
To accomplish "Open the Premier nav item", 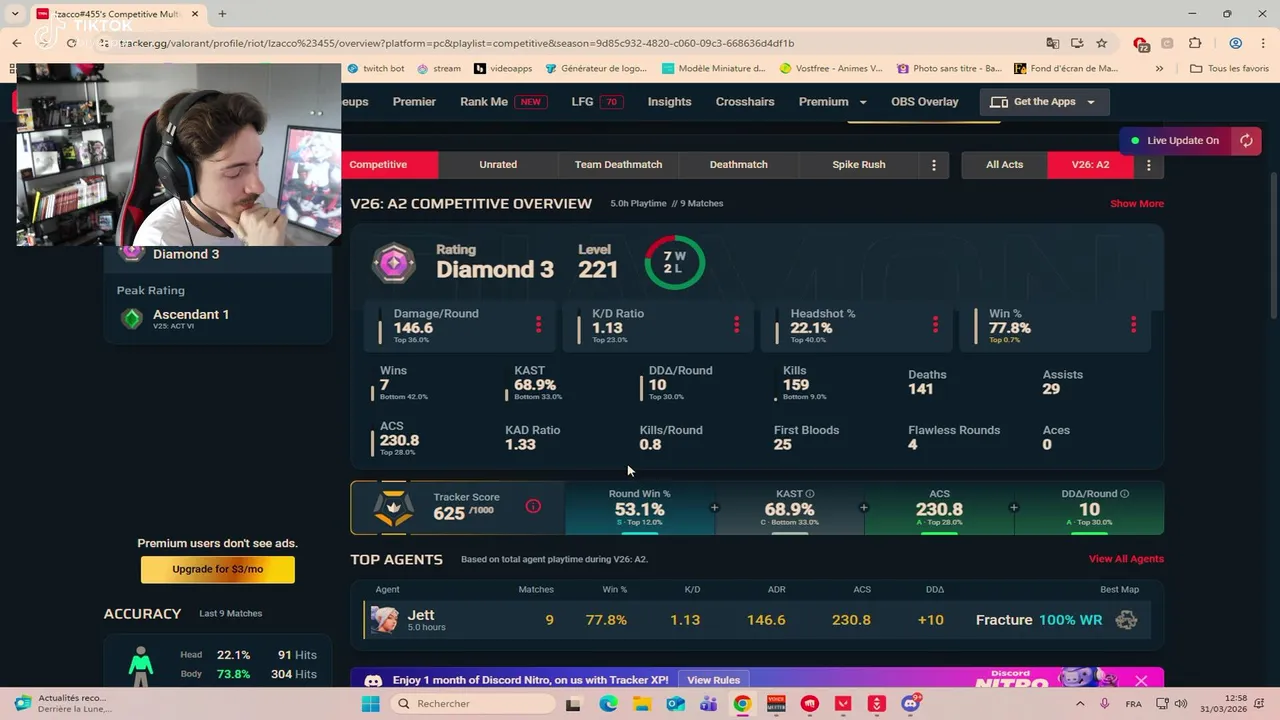I will pyautogui.click(x=414, y=102).
